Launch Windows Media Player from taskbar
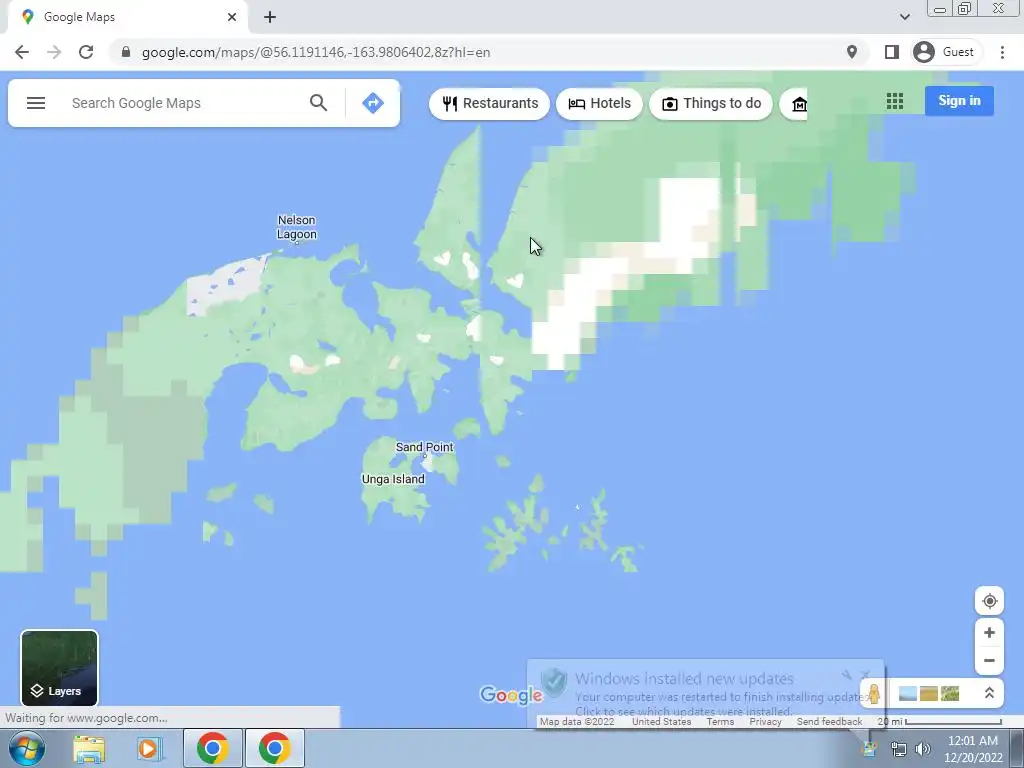Image resolution: width=1024 pixels, height=768 pixels. pos(149,748)
